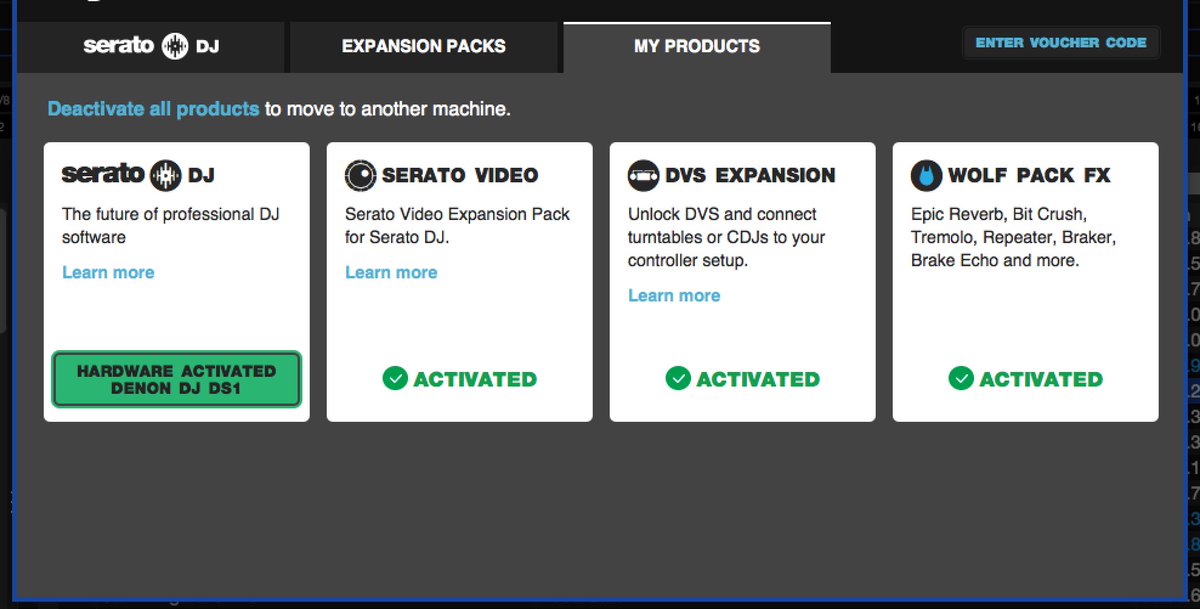Click 'Serato Video Expansion Pack for Serato DJ' text

(x=458, y=226)
